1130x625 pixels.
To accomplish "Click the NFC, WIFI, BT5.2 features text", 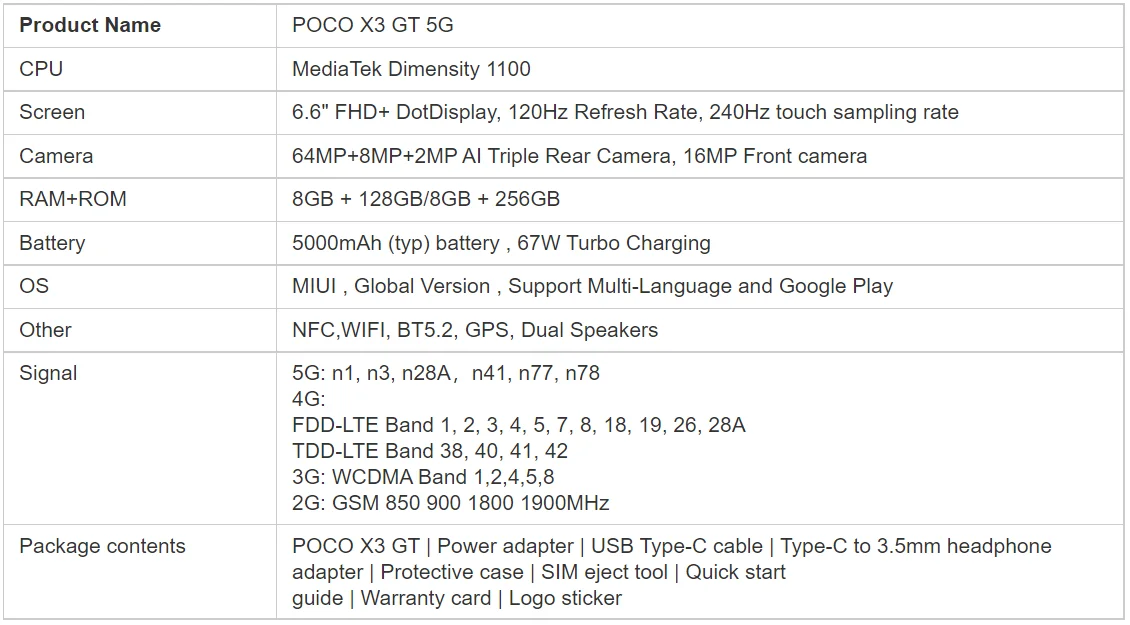I will 475,330.
